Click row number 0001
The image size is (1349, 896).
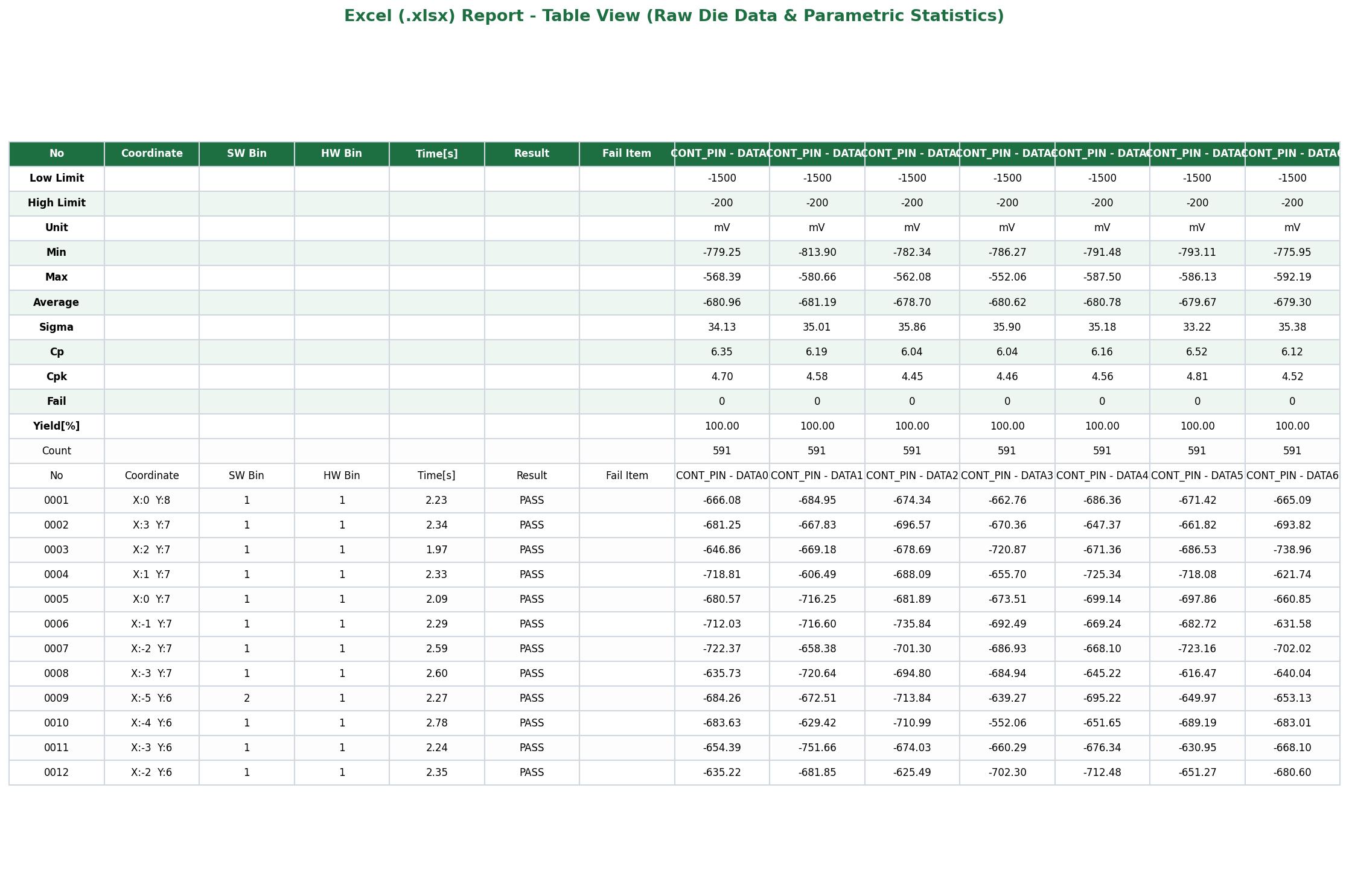(57, 500)
